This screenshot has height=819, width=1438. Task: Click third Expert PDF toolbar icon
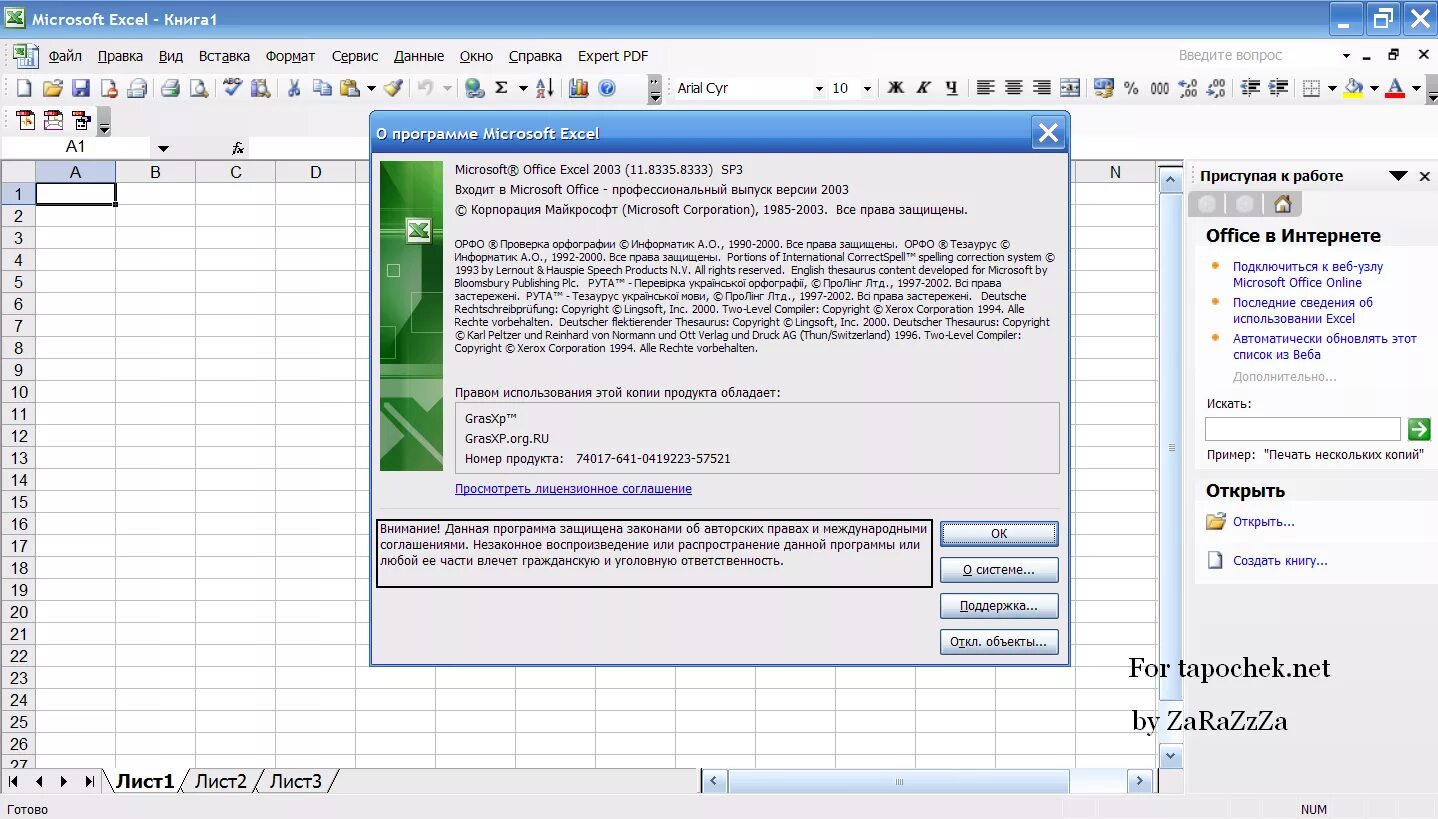[x=81, y=120]
